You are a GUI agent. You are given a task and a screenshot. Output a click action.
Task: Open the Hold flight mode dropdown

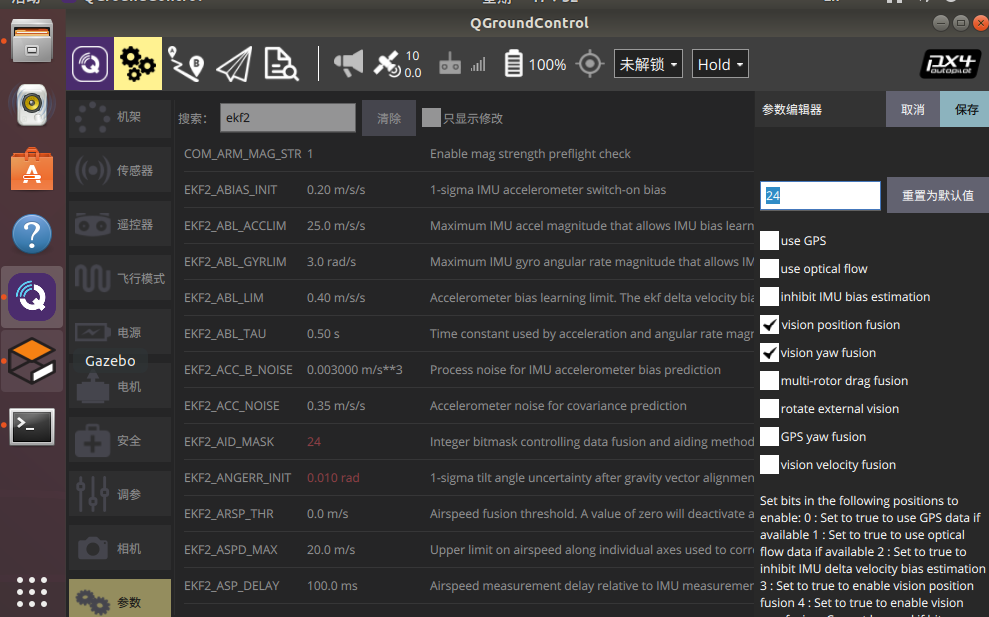(720, 64)
